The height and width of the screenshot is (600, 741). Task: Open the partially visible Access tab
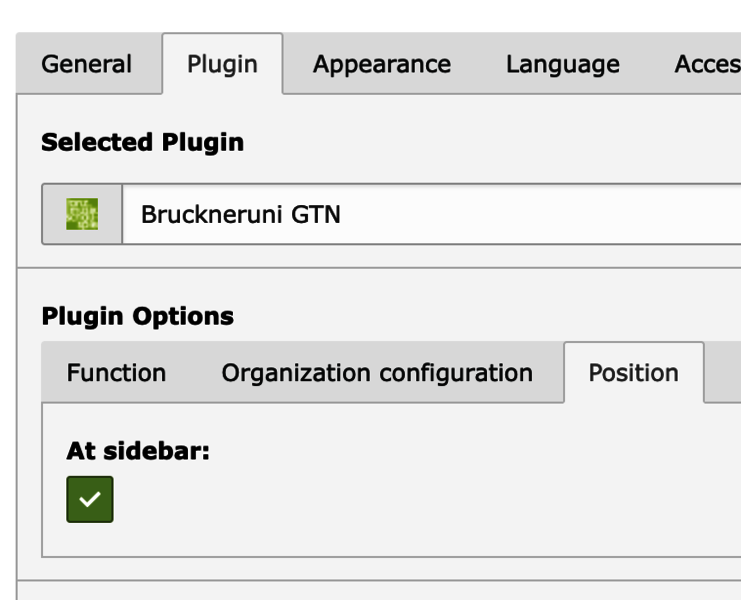tap(707, 64)
